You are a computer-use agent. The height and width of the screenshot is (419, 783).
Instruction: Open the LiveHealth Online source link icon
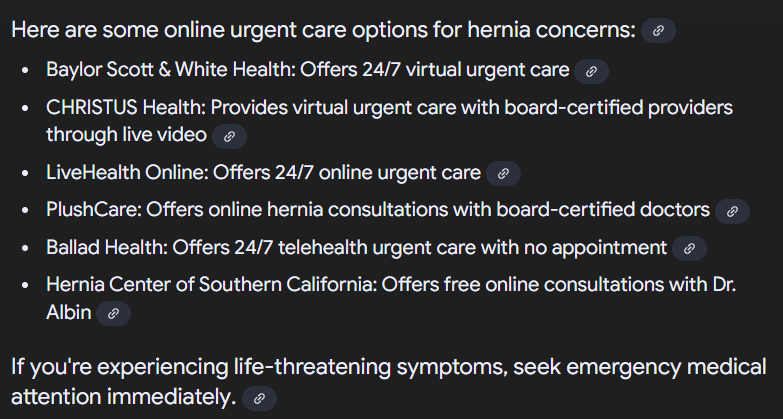[x=503, y=173]
